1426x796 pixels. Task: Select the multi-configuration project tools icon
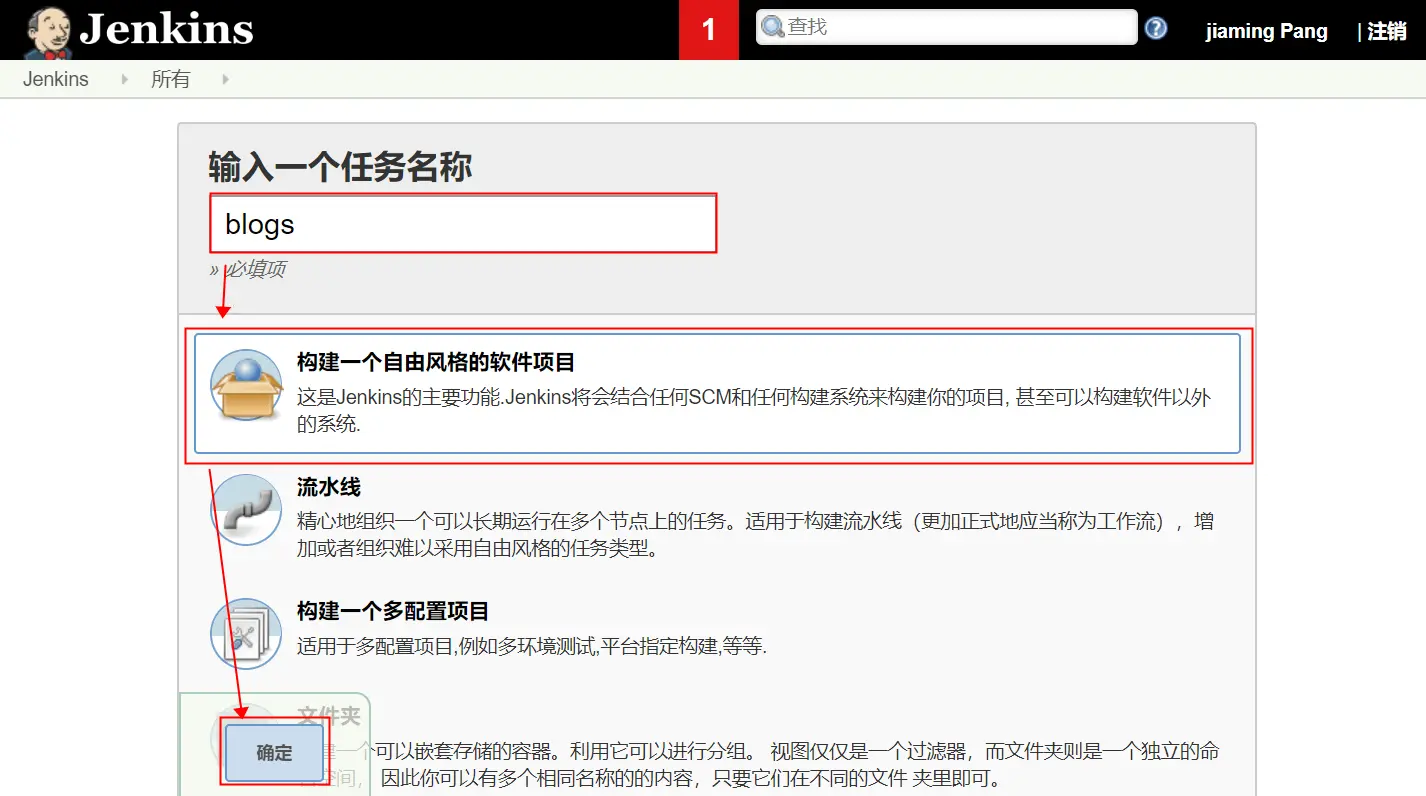(x=246, y=633)
